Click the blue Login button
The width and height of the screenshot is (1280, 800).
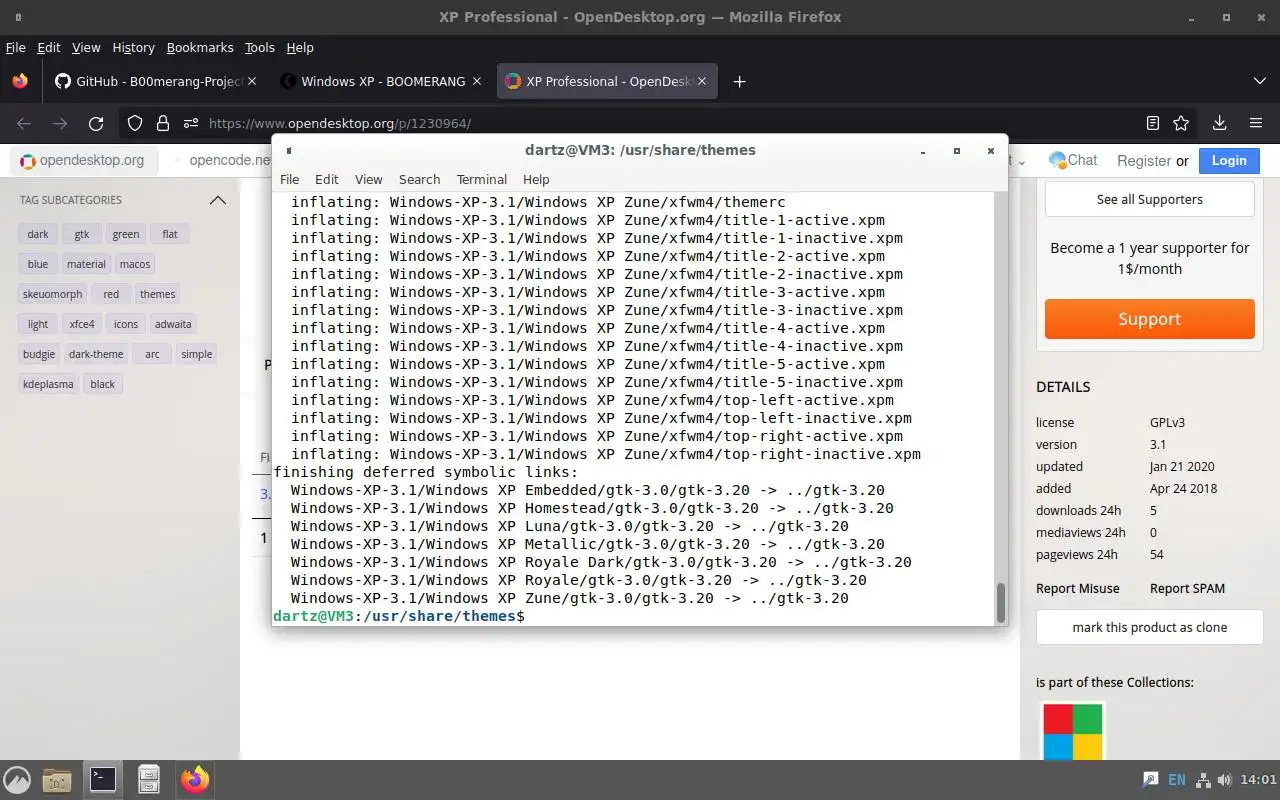[x=1229, y=160]
